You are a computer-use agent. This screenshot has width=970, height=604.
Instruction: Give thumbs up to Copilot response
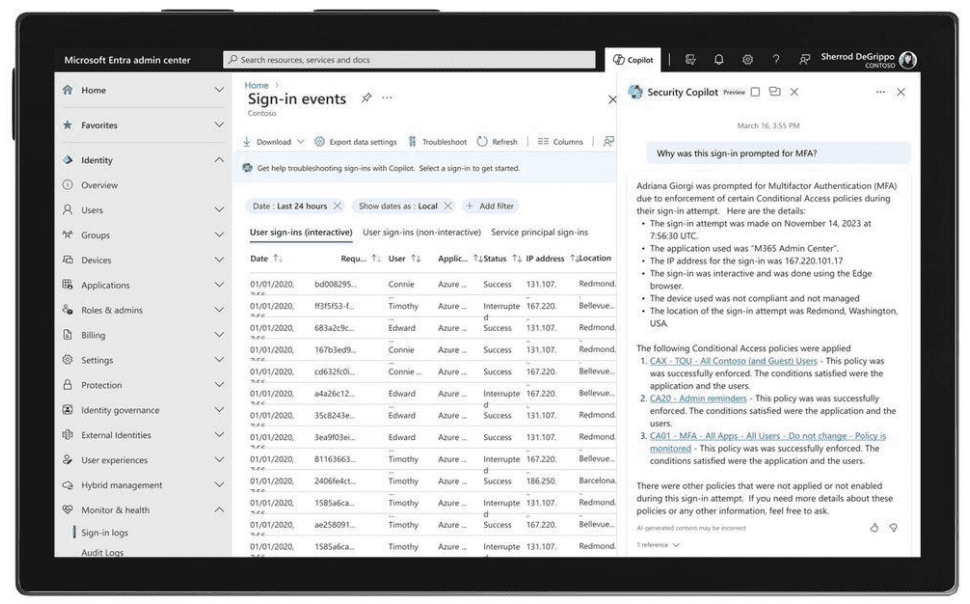tap(873, 527)
